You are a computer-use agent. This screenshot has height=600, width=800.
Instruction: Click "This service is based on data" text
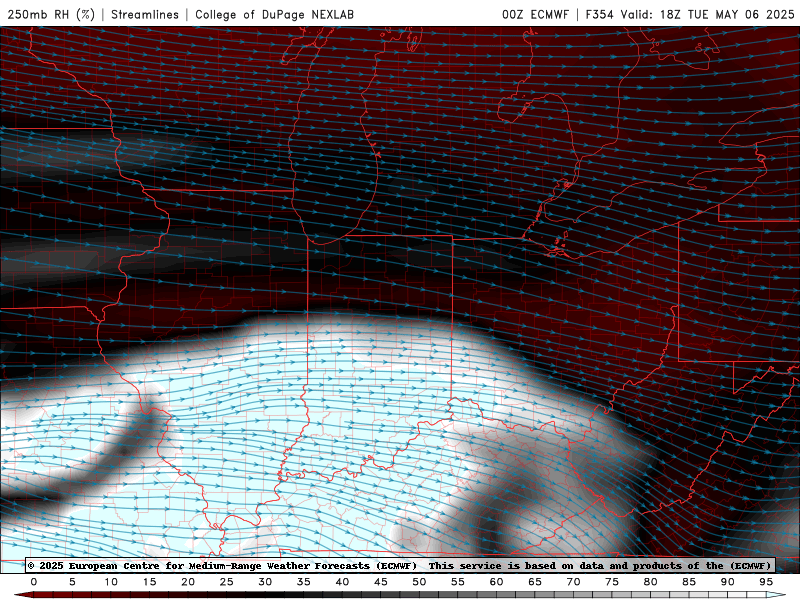517,566
